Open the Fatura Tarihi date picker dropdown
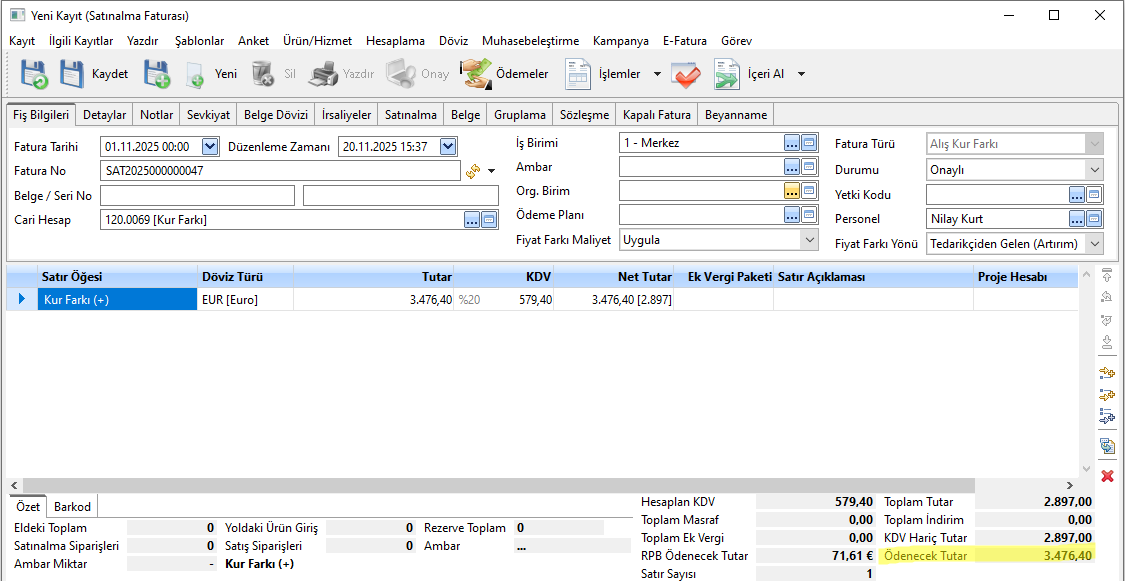The image size is (1125, 581). click(x=210, y=147)
